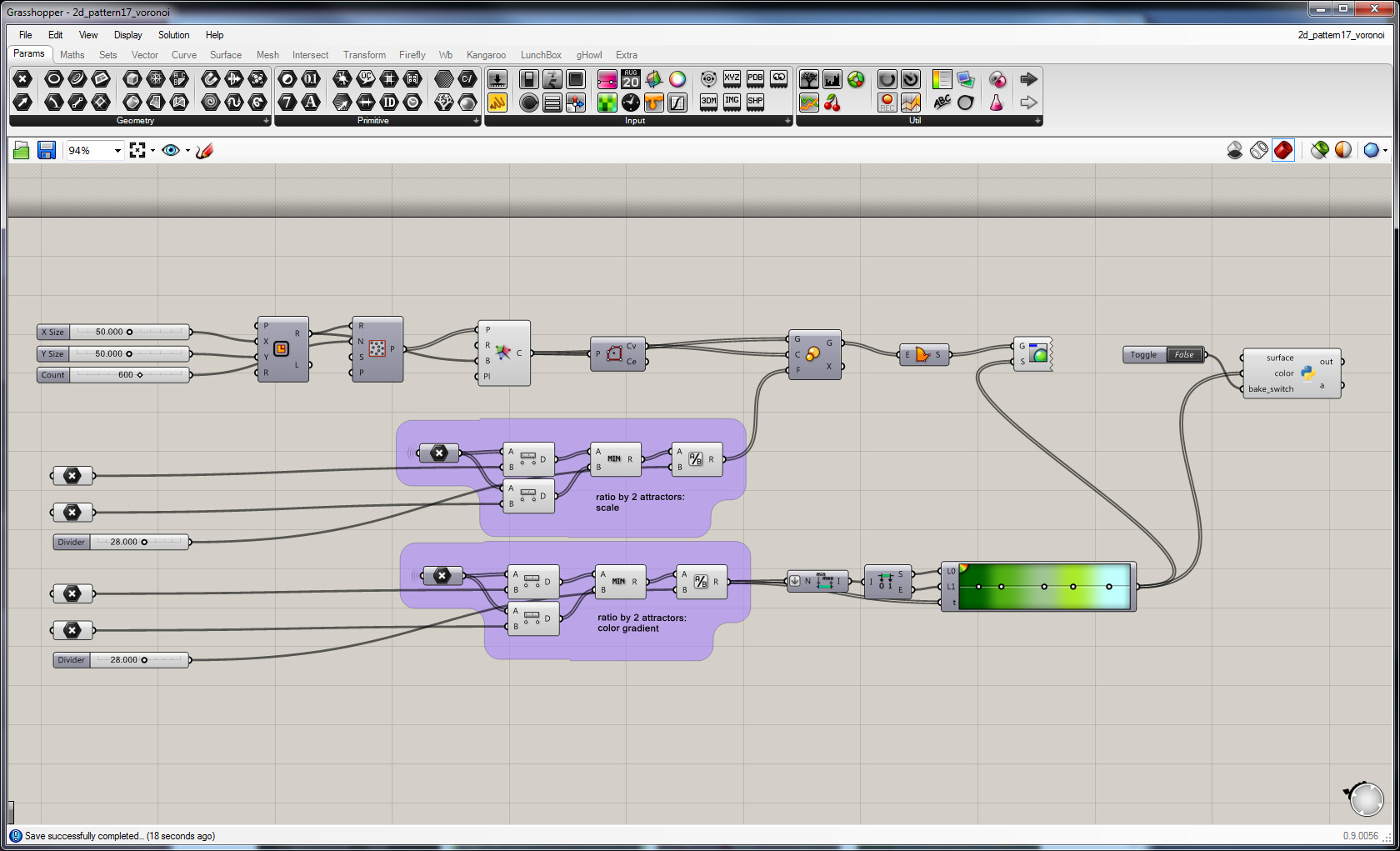Image resolution: width=1400 pixels, height=851 pixels.
Task: Switch to wireframe preview mode
Action: (1259, 150)
